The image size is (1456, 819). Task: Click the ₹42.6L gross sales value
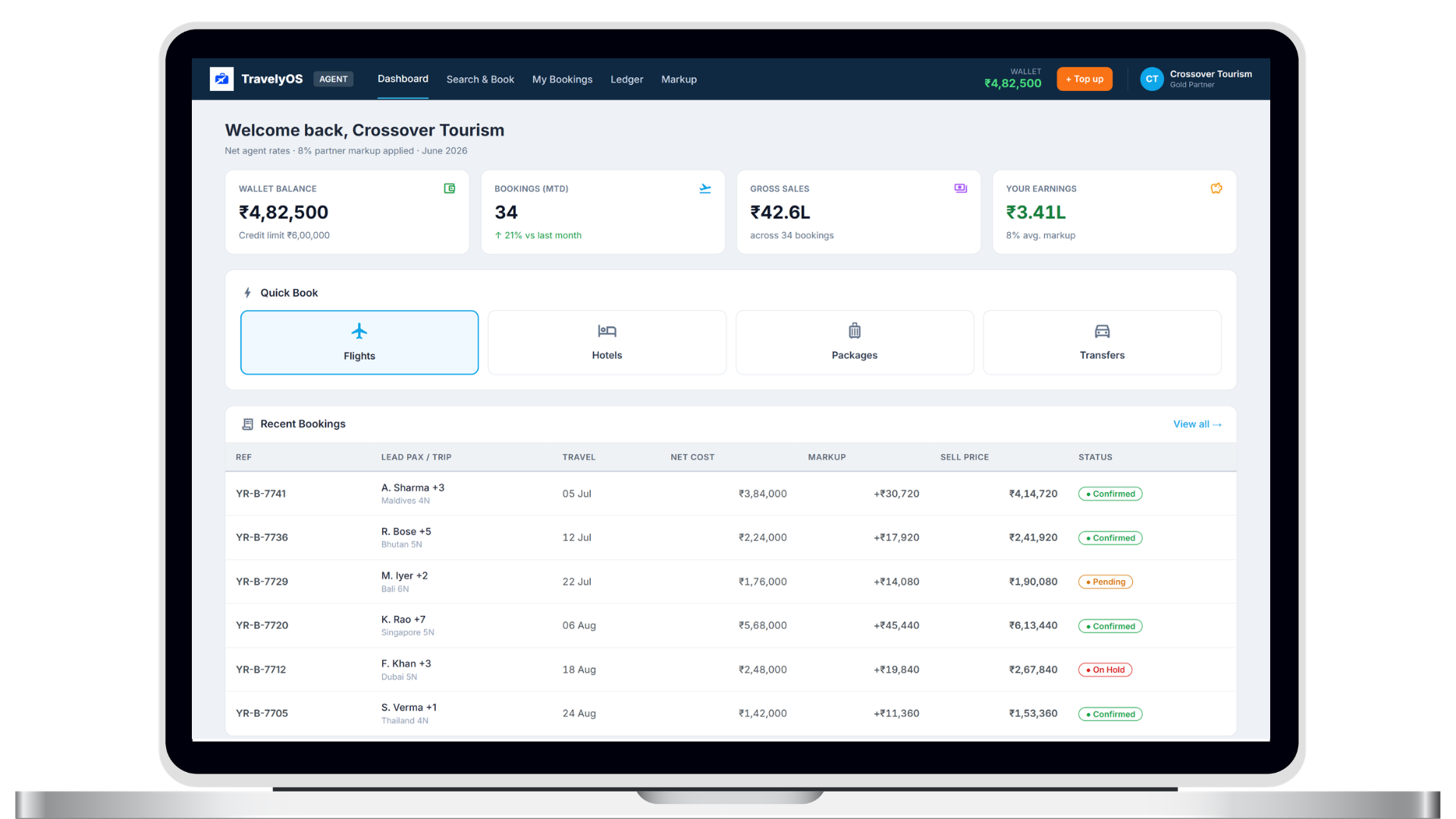pos(780,212)
